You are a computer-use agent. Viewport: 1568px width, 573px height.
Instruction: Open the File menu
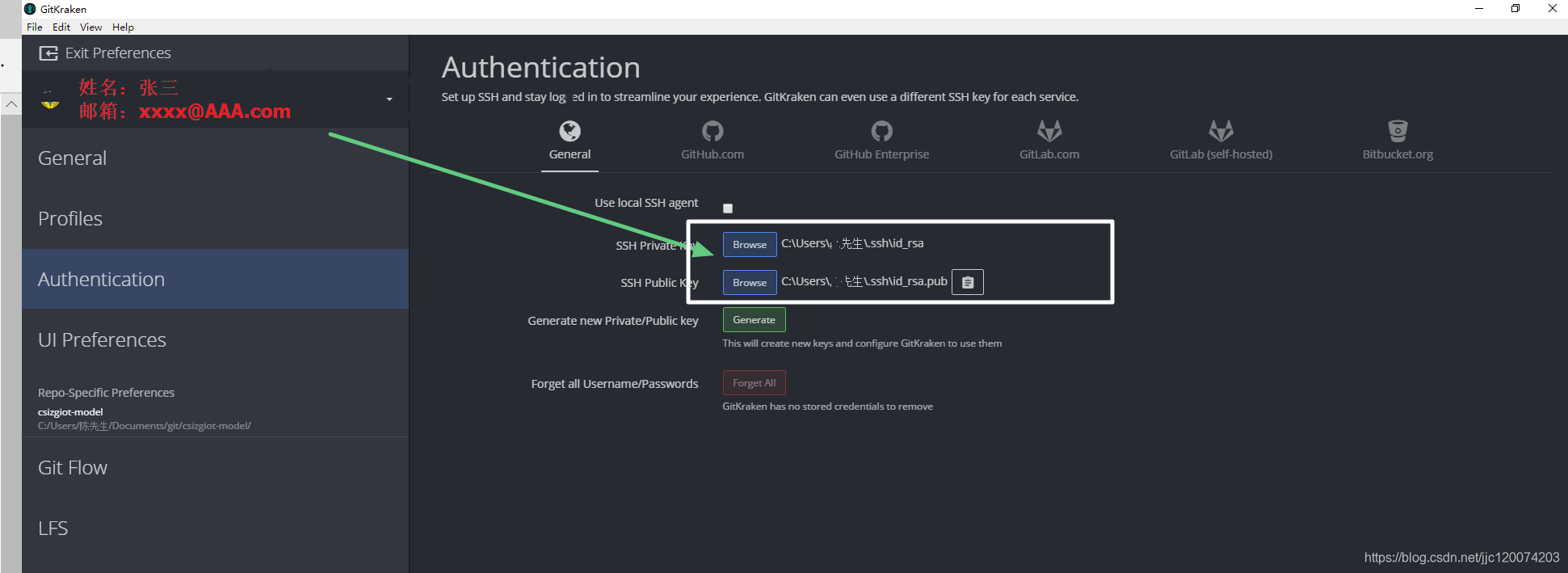(x=35, y=27)
